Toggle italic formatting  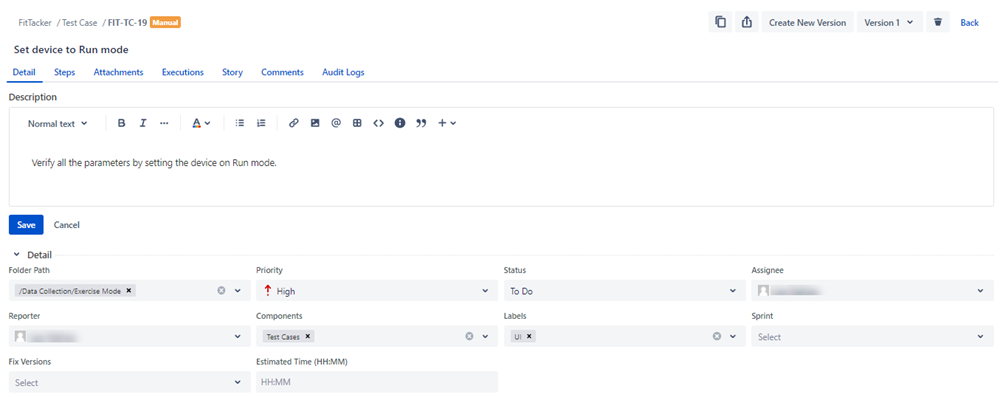(143, 123)
